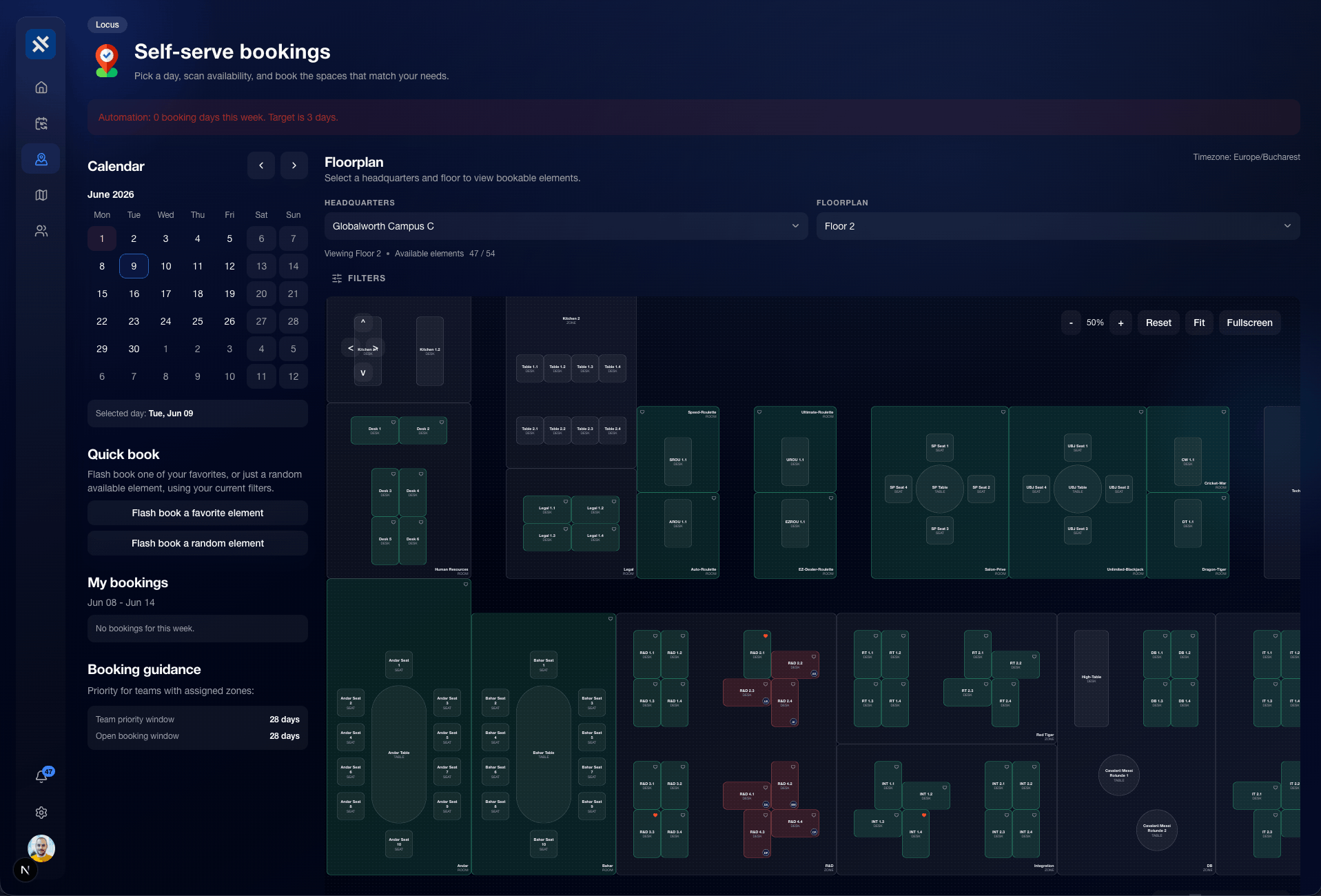The width and height of the screenshot is (1321, 896).
Task: Open the Floorplan Floor 2 dropdown
Action: tap(1058, 226)
